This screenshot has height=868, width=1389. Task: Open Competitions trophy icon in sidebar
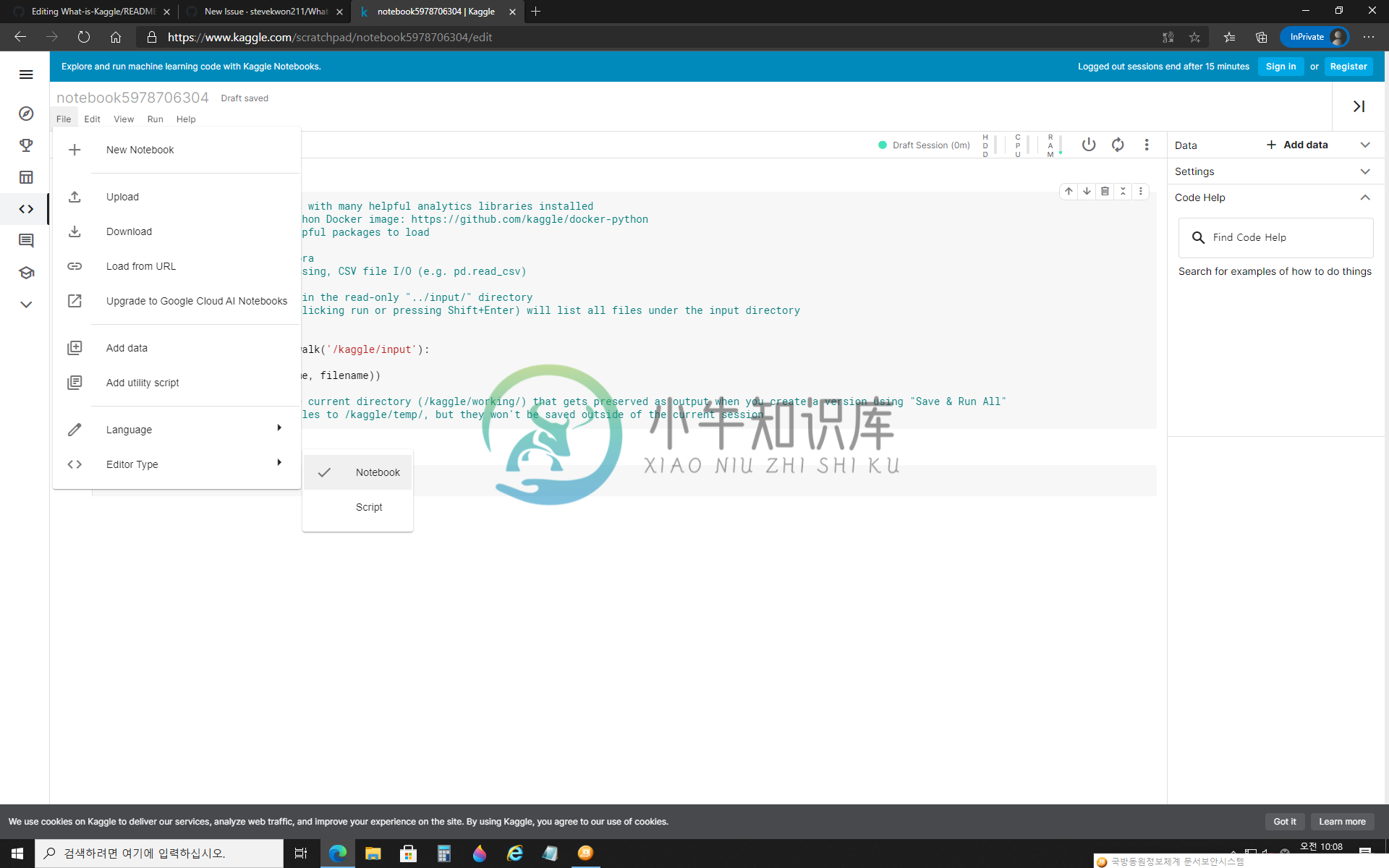pos(26,145)
